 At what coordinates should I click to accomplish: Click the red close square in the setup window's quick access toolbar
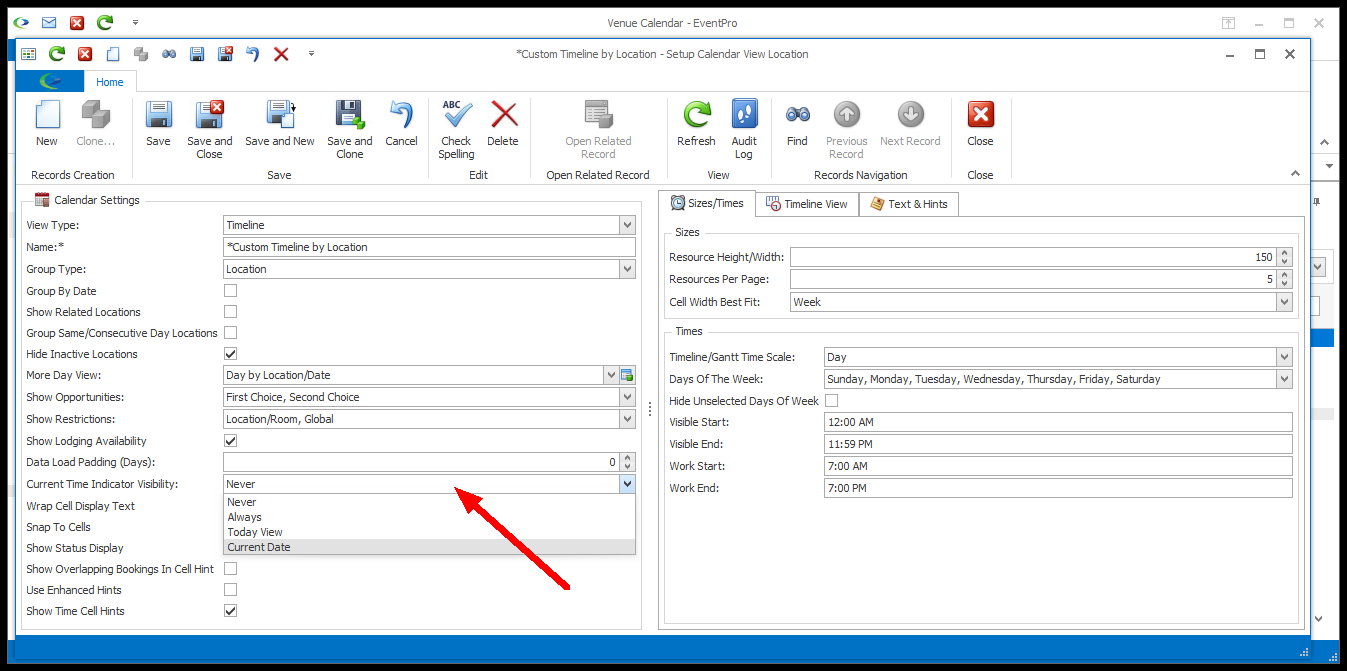point(85,54)
